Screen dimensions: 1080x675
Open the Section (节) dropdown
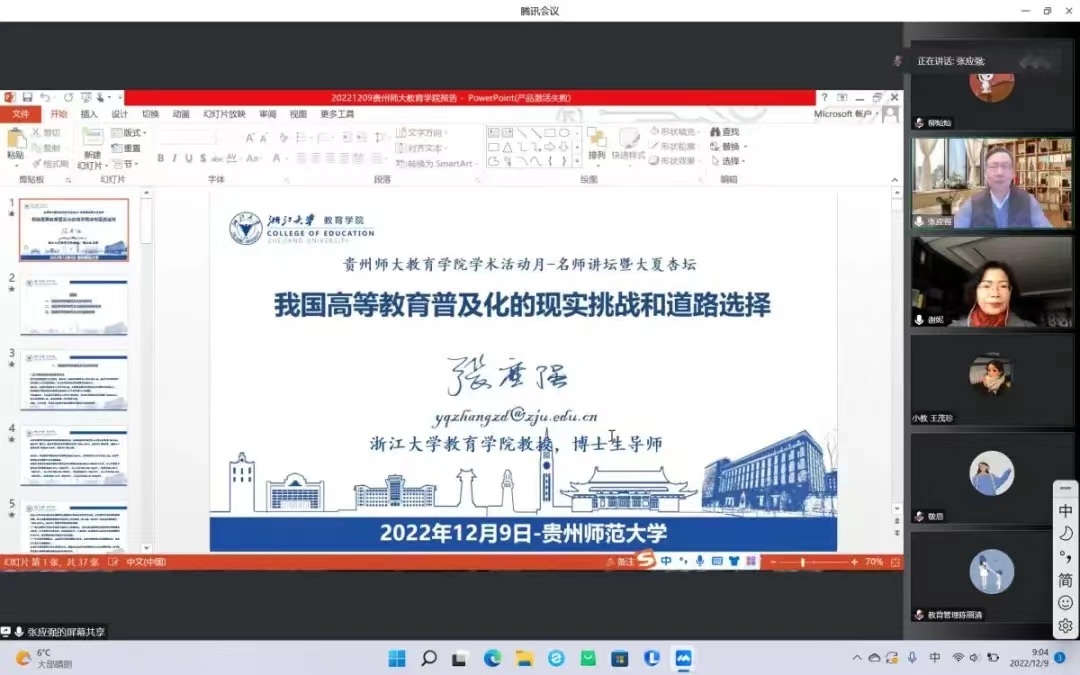coord(126,164)
